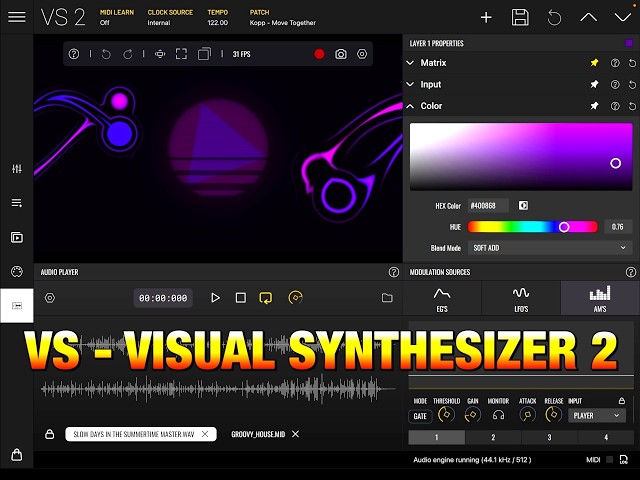Viewport: 640px width, 480px height.
Task: Open the PLAYER input dropdown
Action: pyautogui.click(x=596, y=416)
